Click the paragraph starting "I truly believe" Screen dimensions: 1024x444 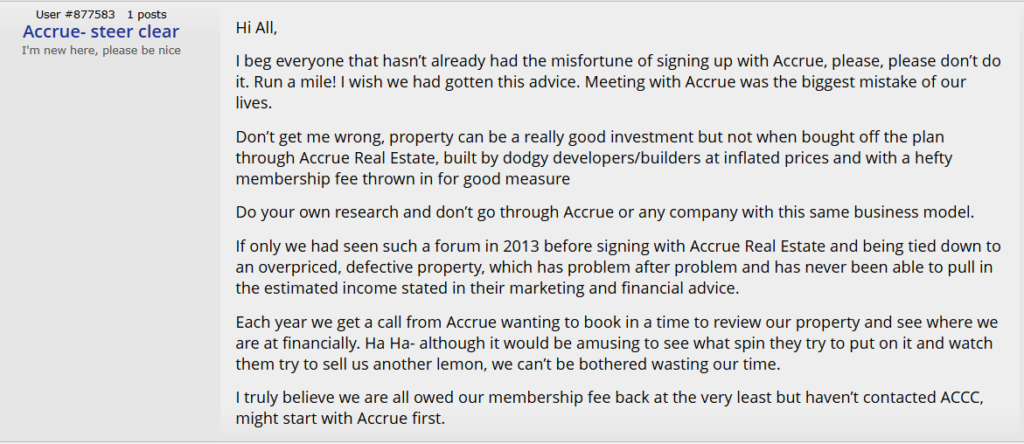tap(609, 407)
